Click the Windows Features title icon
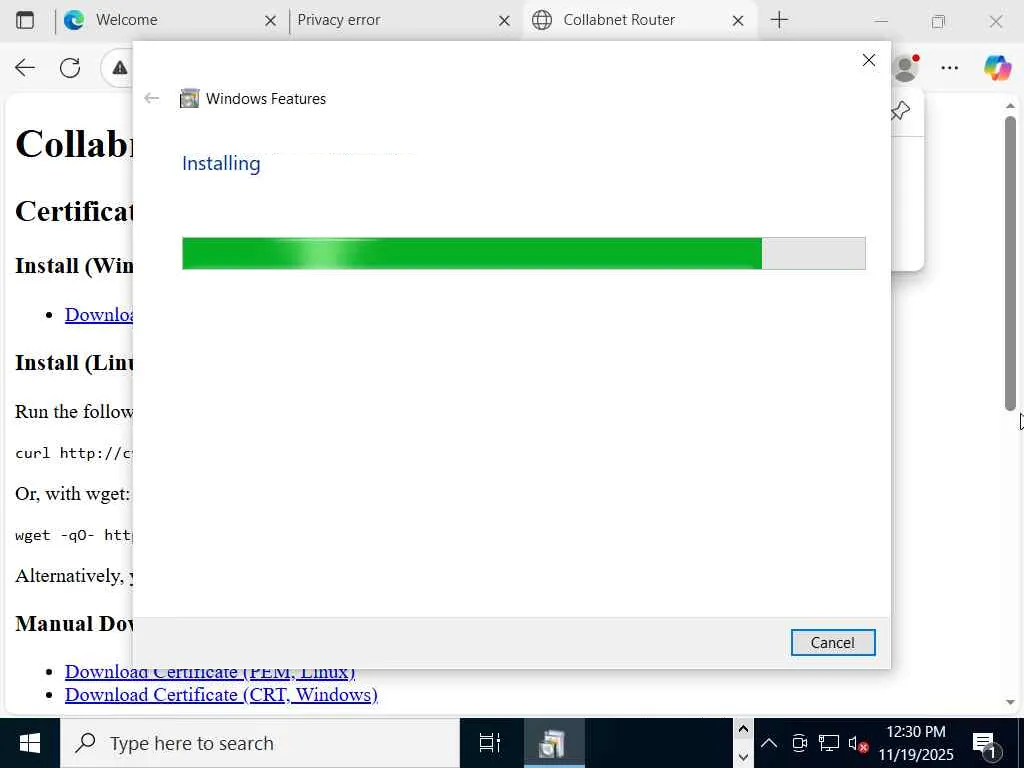This screenshot has width=1024, height=768. pos(189,99)
